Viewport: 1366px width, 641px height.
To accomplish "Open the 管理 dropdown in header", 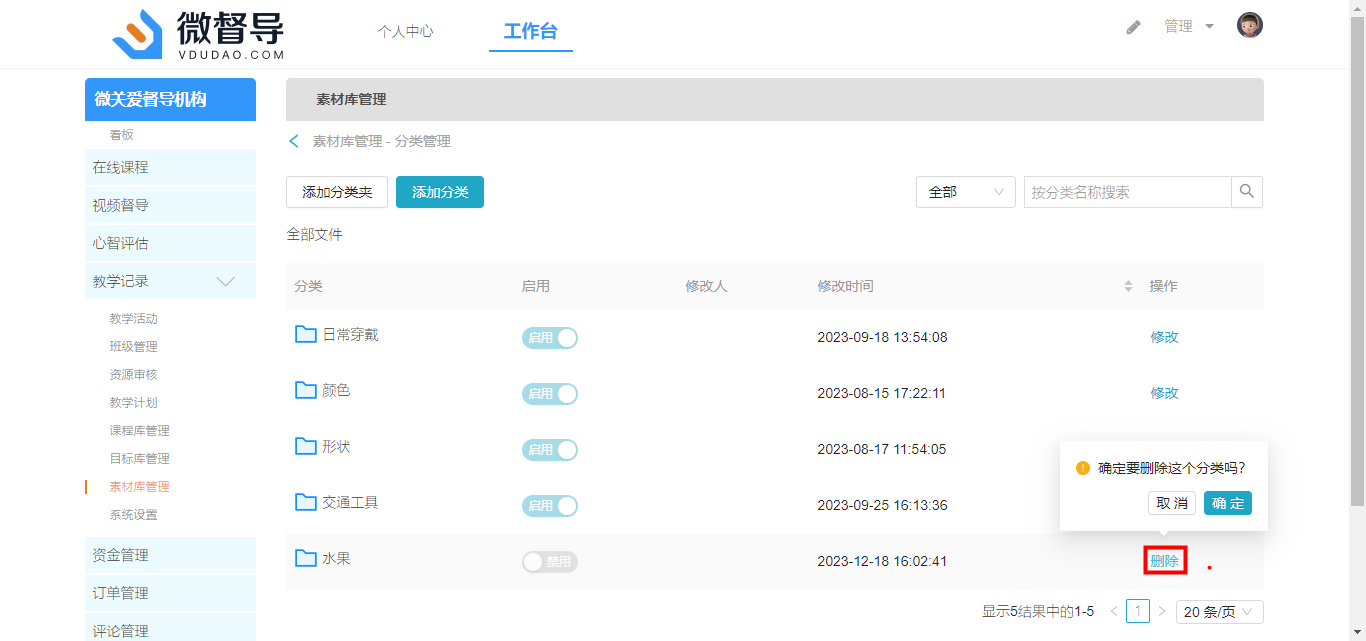I will click(x=1189, y=27).
